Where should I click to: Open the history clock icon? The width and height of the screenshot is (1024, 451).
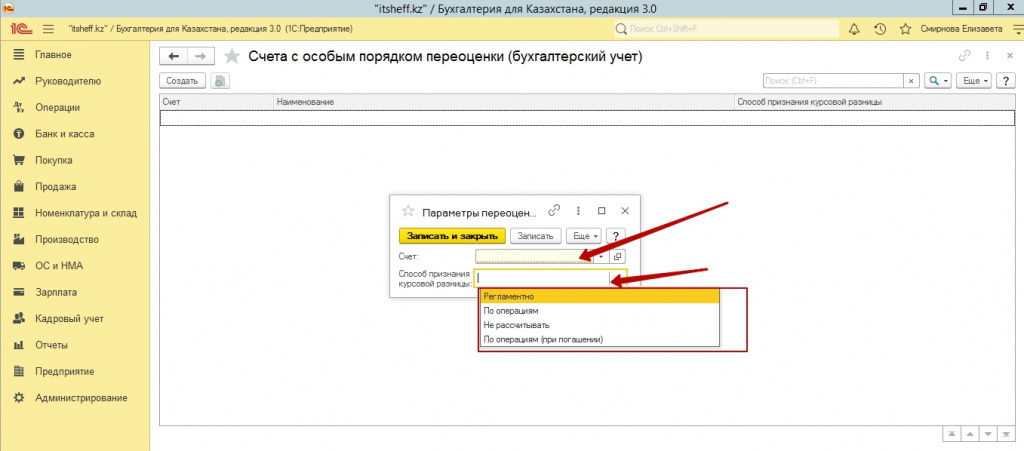[880, 31]
